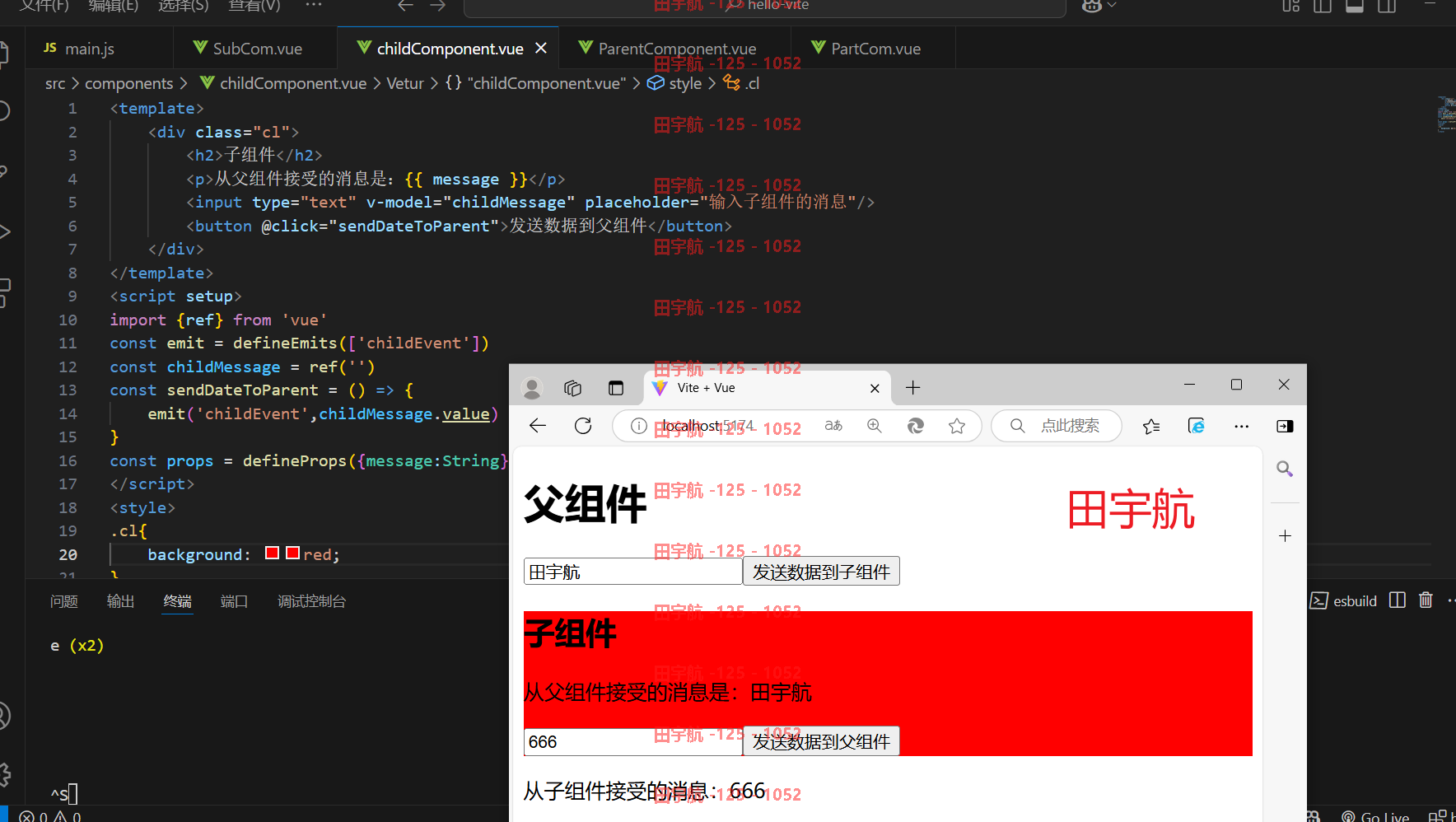
Task: Open the 查看(V) menu
Action: [x=254, y=6]
